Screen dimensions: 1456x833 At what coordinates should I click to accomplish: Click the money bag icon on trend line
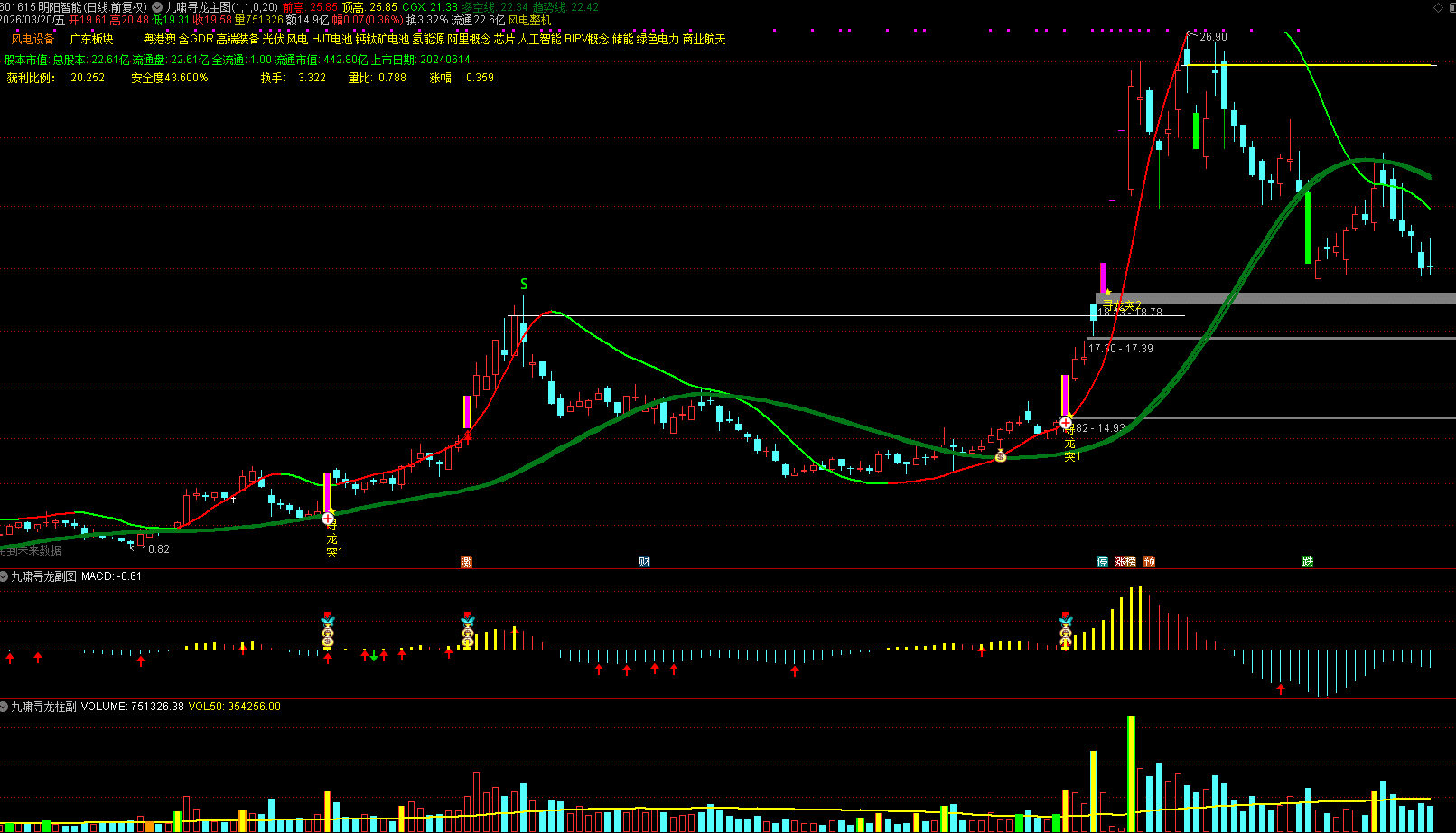[x=1001, y=456]
